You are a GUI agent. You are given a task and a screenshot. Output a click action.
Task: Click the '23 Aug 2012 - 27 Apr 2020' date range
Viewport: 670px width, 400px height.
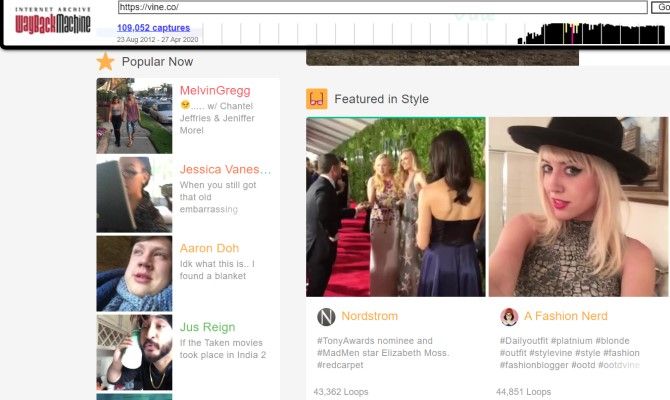[157, 39]
